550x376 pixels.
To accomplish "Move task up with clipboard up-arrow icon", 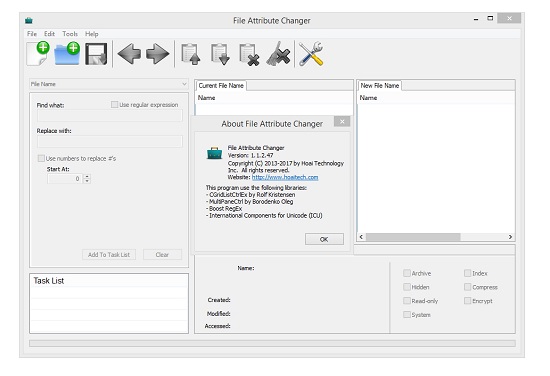I will coord(191,54).
